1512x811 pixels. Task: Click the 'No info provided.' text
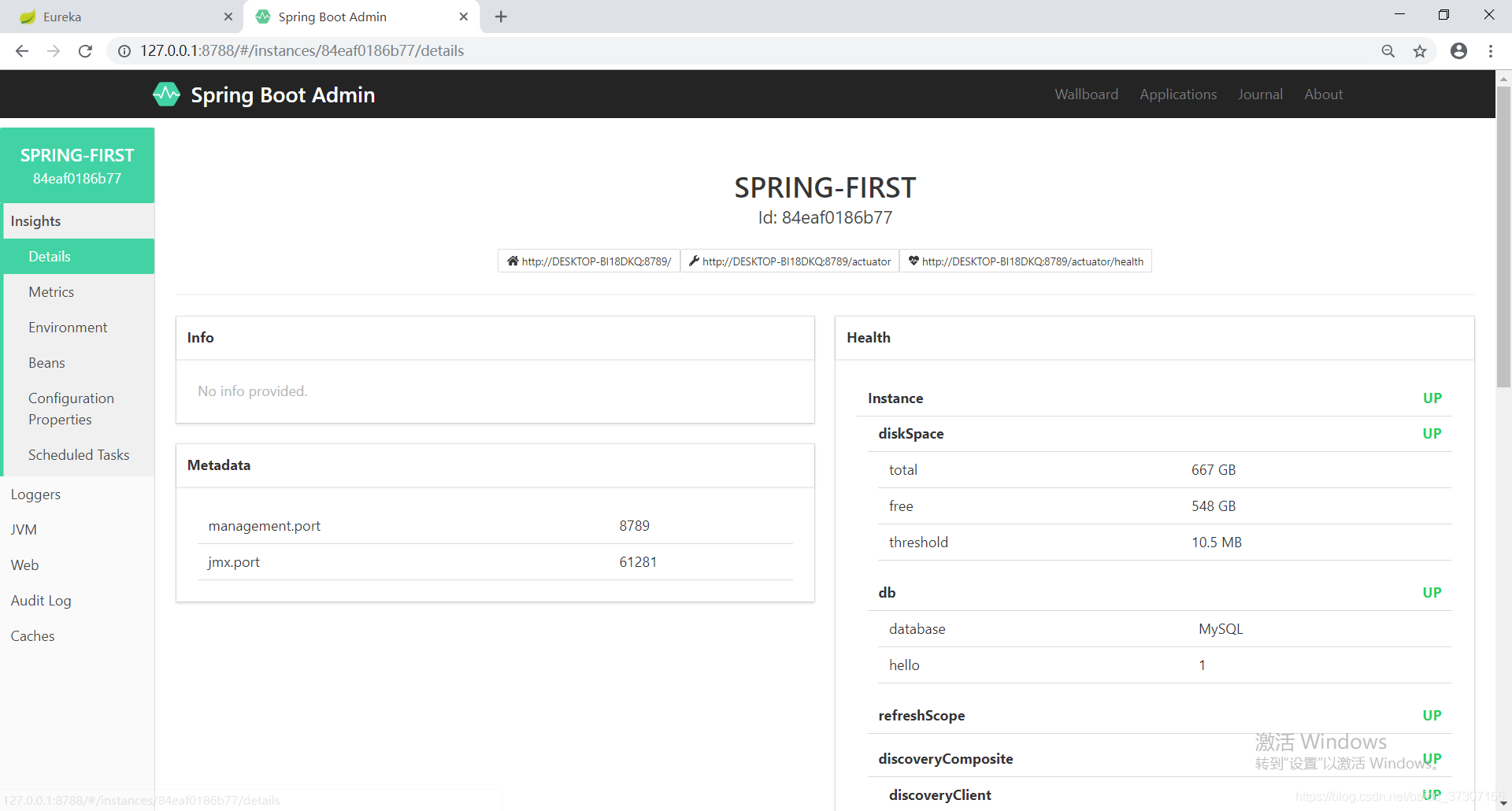[x=253, y=391]
